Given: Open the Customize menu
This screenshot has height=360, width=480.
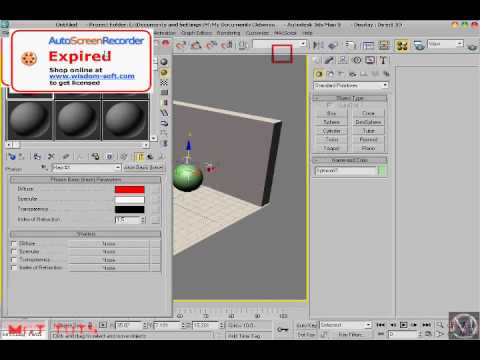Looking at the screenshot, I should (x=257, y=33).
